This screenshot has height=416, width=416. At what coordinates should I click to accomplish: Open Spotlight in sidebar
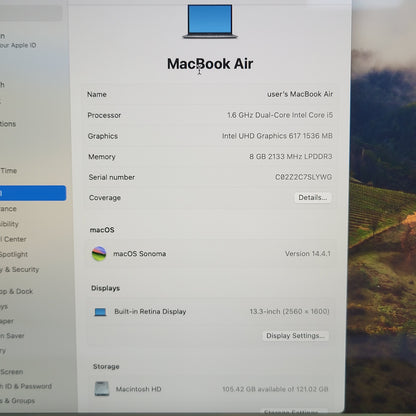pyautogui.click(x=14, y=254)
